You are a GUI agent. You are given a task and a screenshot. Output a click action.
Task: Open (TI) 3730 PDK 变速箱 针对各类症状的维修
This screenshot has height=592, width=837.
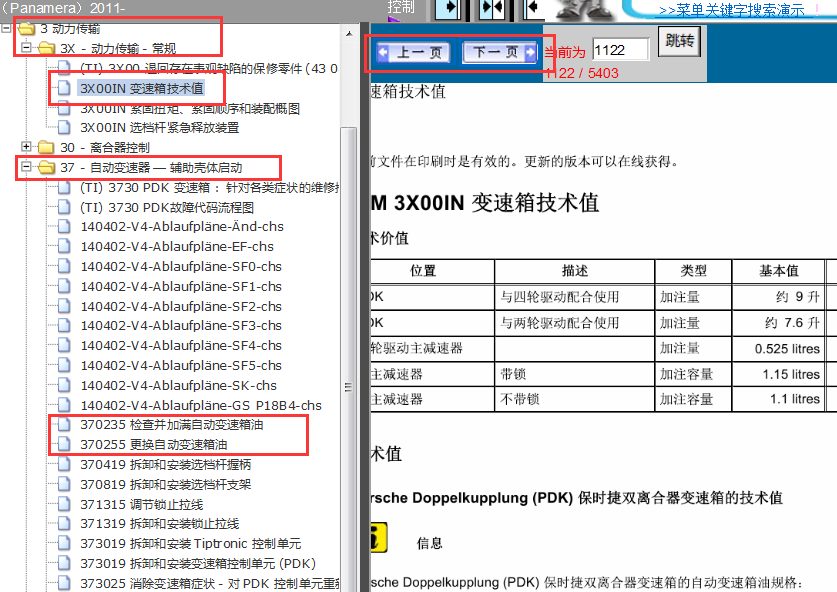coord(209,187)
